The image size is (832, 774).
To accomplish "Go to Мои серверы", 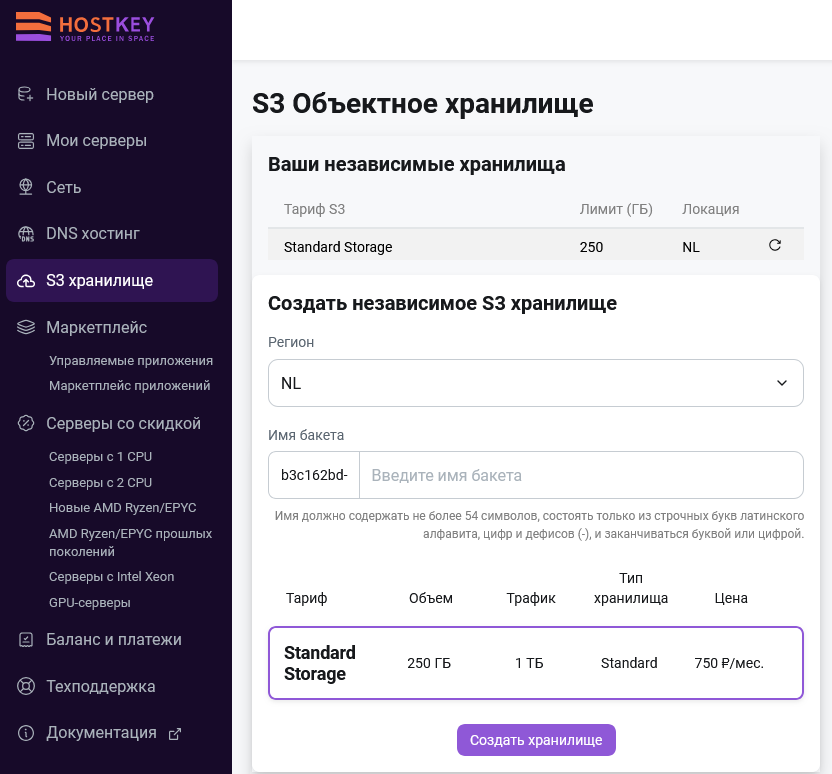I will coord(97,141).
